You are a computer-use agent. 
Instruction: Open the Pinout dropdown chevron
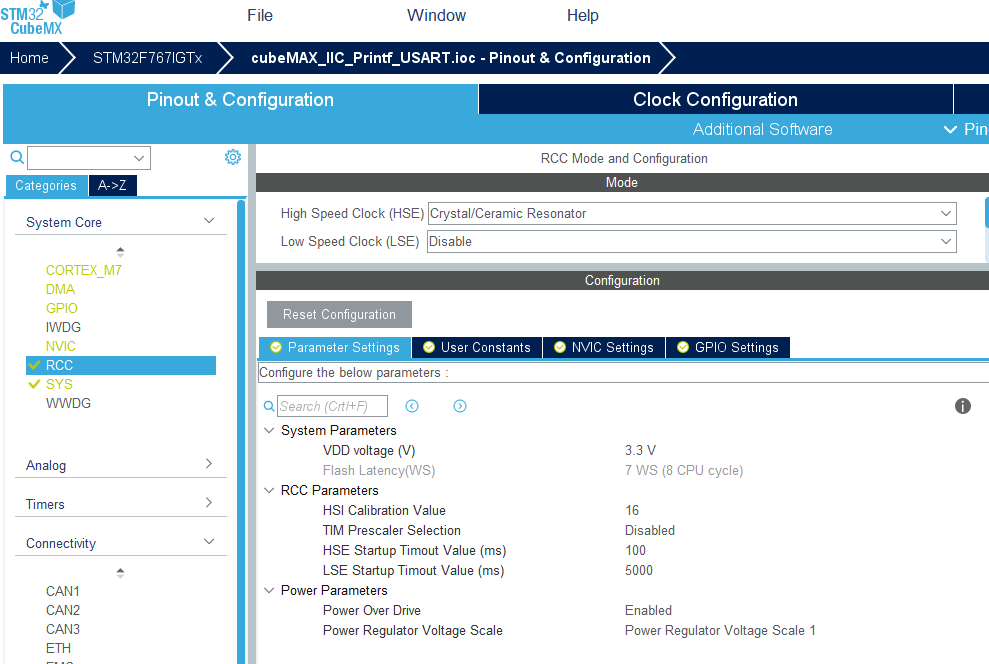coord(950,129)
